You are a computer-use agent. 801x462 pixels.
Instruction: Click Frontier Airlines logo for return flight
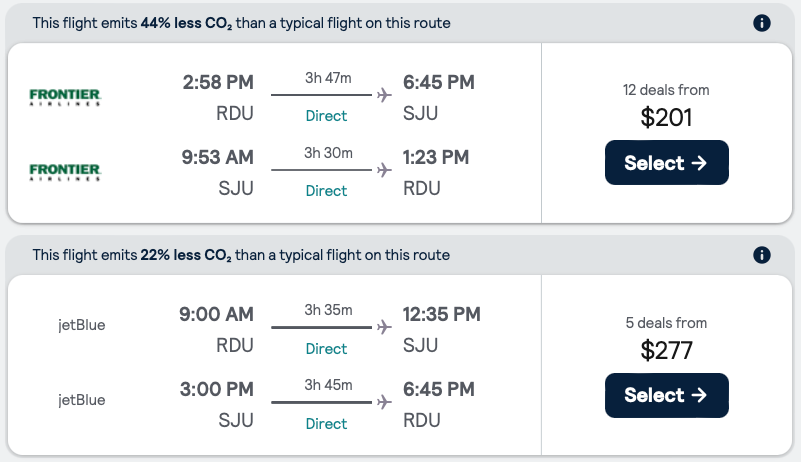tap(66, 172)
